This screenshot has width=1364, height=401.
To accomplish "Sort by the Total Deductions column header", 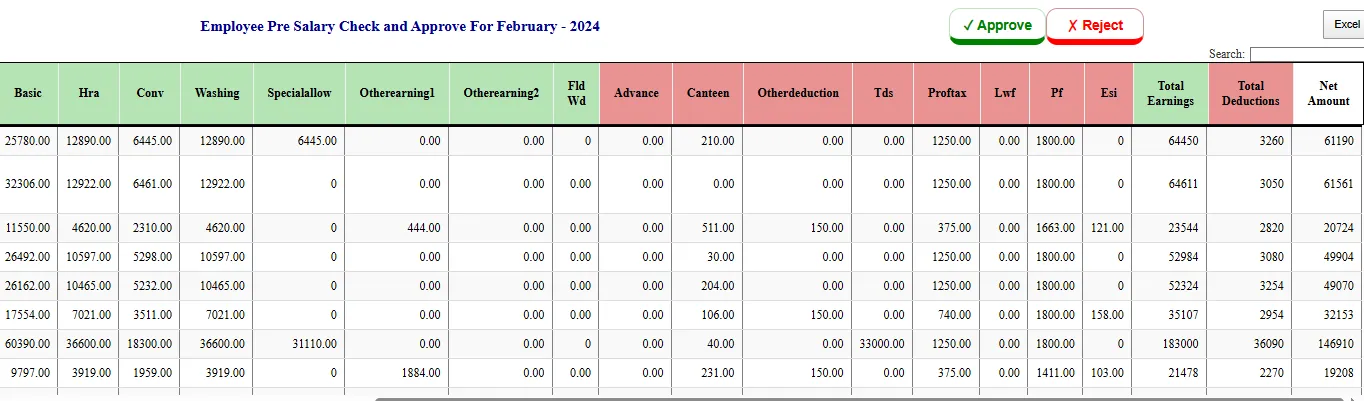I will 1251,93.
